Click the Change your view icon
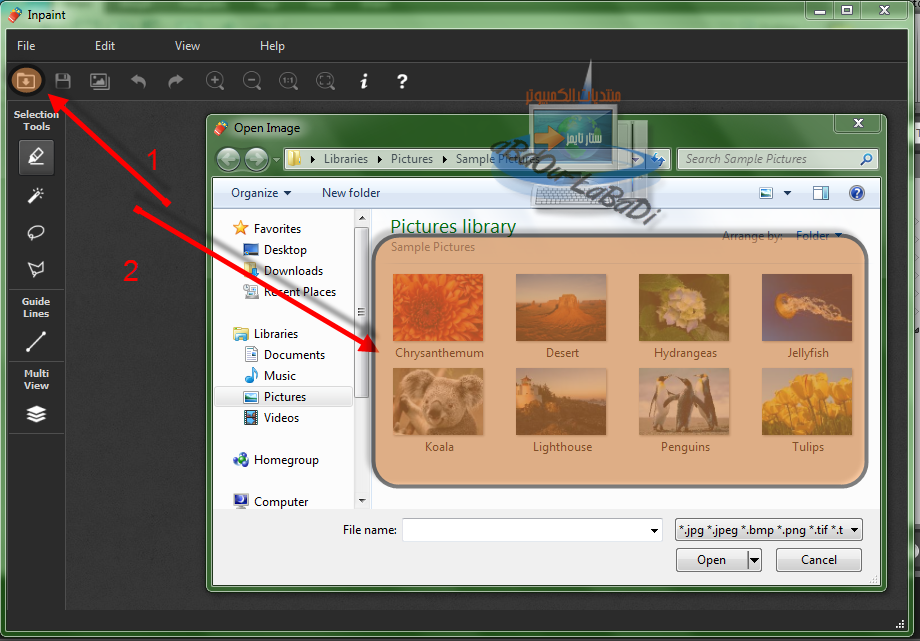 coord(766,193)
